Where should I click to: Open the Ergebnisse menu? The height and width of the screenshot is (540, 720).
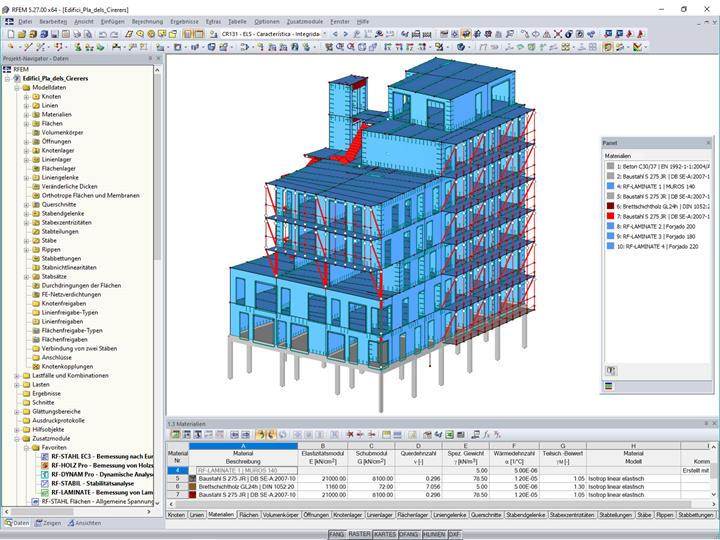point(184,22)
